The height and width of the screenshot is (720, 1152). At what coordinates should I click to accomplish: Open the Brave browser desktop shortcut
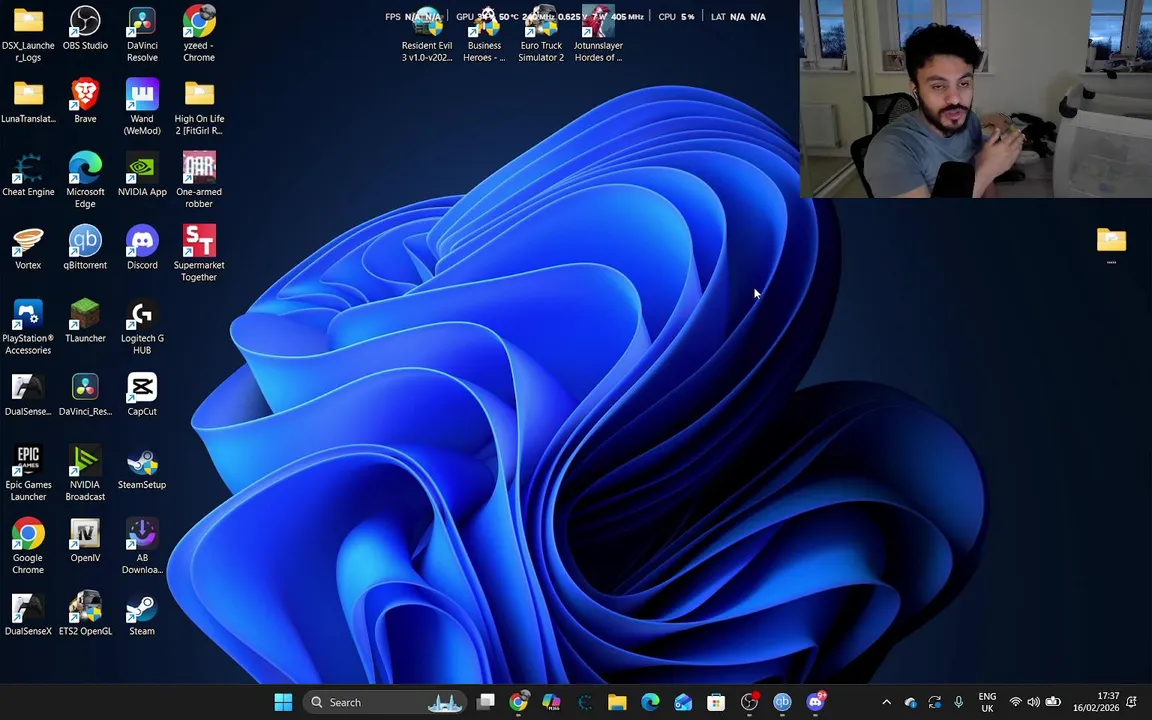(85, 101)
